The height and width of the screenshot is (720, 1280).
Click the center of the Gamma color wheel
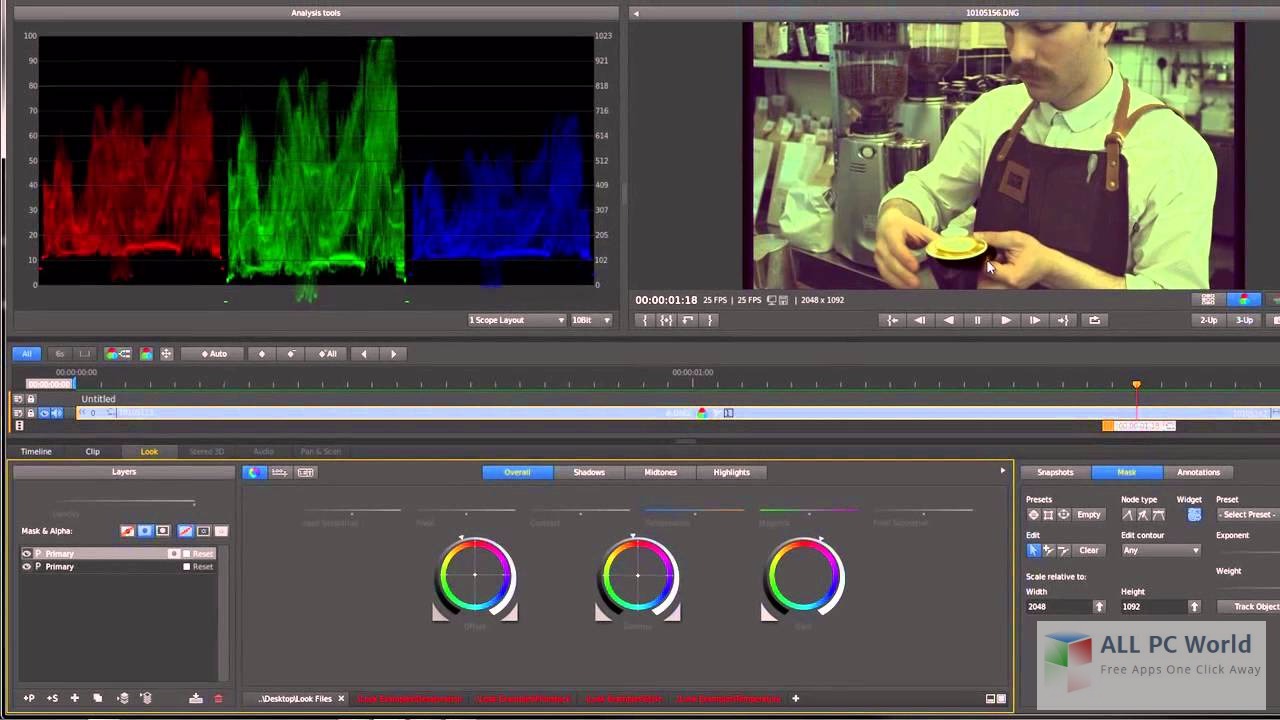click(637, 575)
